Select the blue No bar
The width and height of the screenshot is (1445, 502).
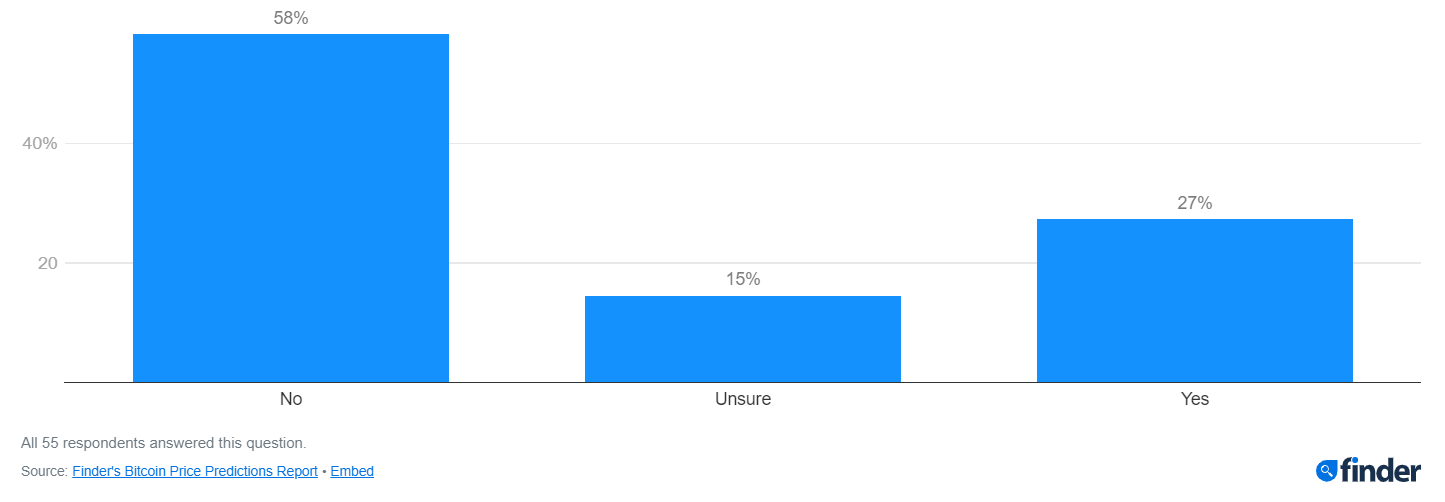click(x=291, y=208)
